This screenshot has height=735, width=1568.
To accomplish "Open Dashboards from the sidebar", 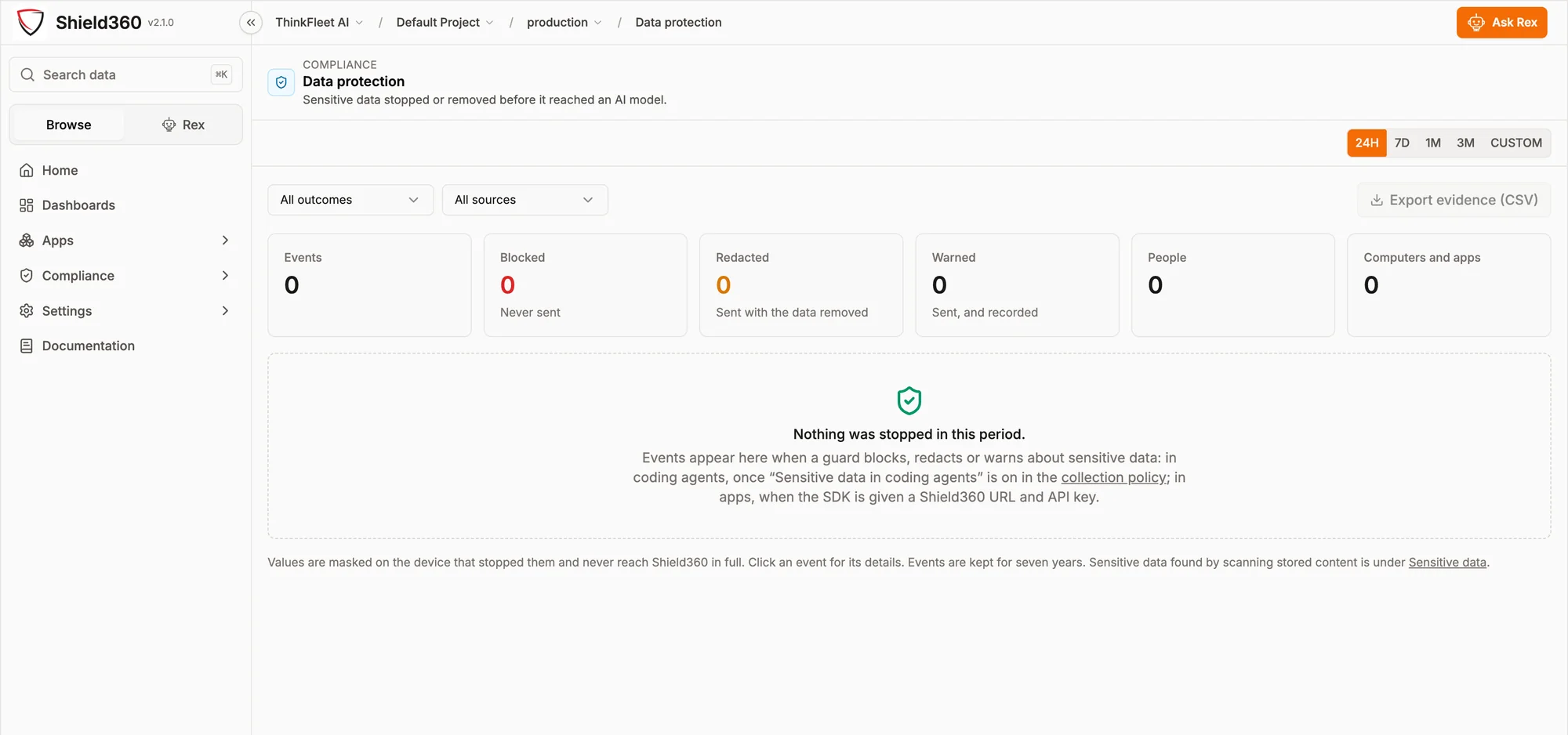I will click(125, 205).
